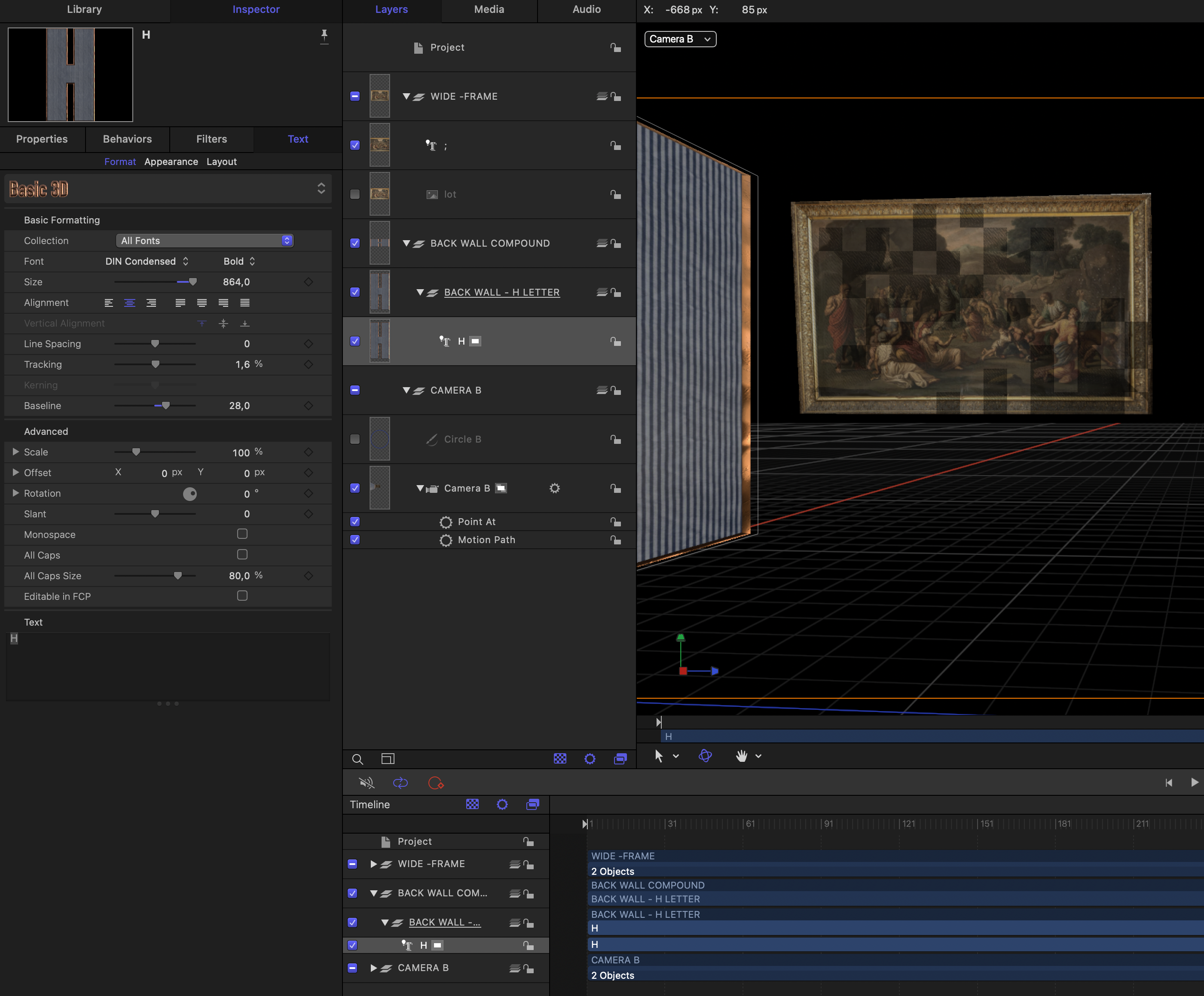This screenshot has width=1204, height=996.
Task: Click the record animation button
Action: pyautogui.click(x=436, y=783)
